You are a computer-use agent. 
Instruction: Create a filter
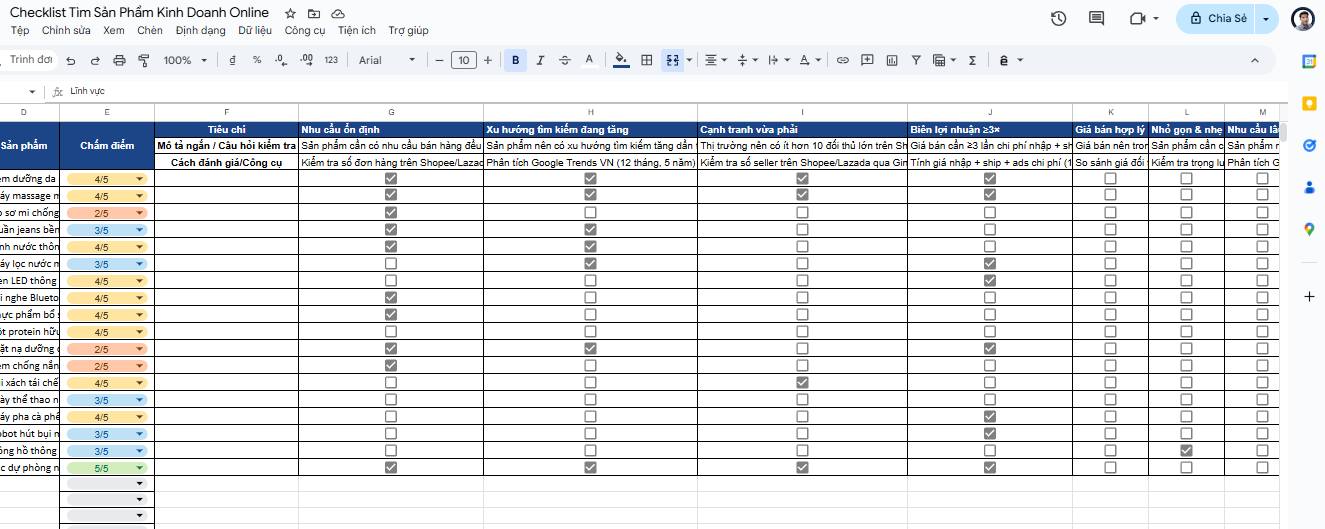[916, 60]
